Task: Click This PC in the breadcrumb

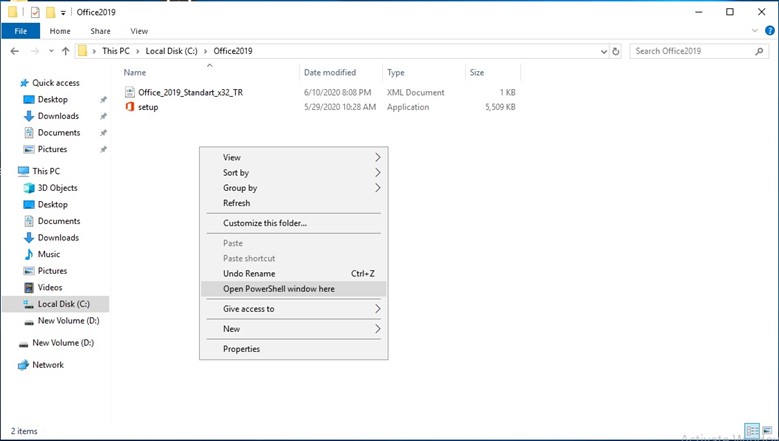Action: (x=116, y=51)
